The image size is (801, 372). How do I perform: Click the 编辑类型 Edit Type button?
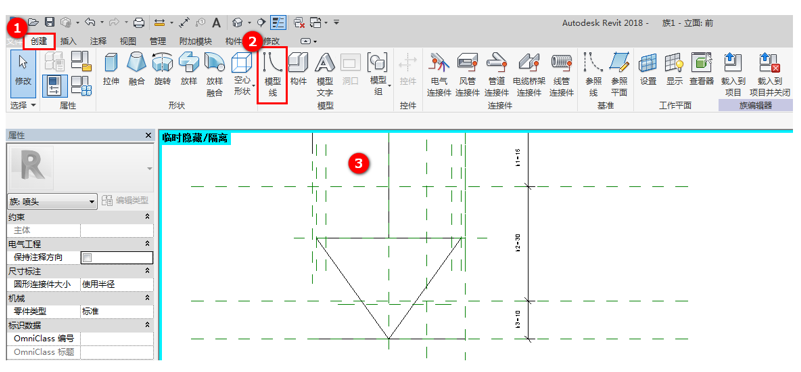(125, 201)
